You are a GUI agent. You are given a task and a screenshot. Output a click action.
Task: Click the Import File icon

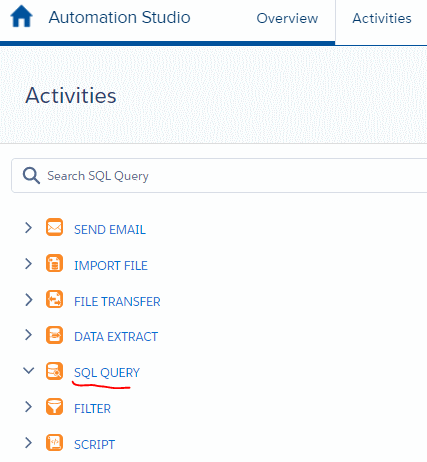(54, 263)
